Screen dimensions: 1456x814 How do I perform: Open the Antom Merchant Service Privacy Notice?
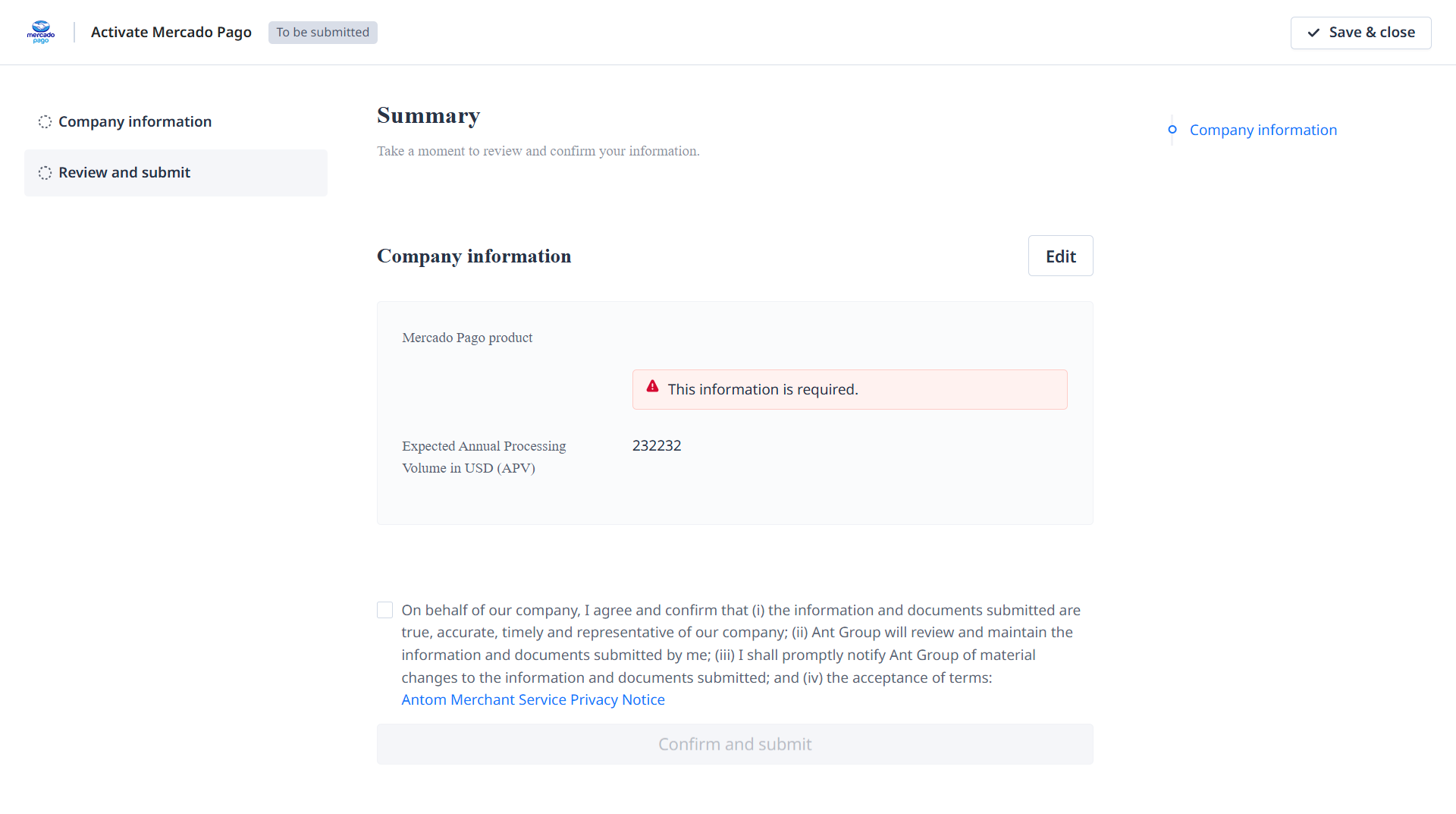coord(532,700)
